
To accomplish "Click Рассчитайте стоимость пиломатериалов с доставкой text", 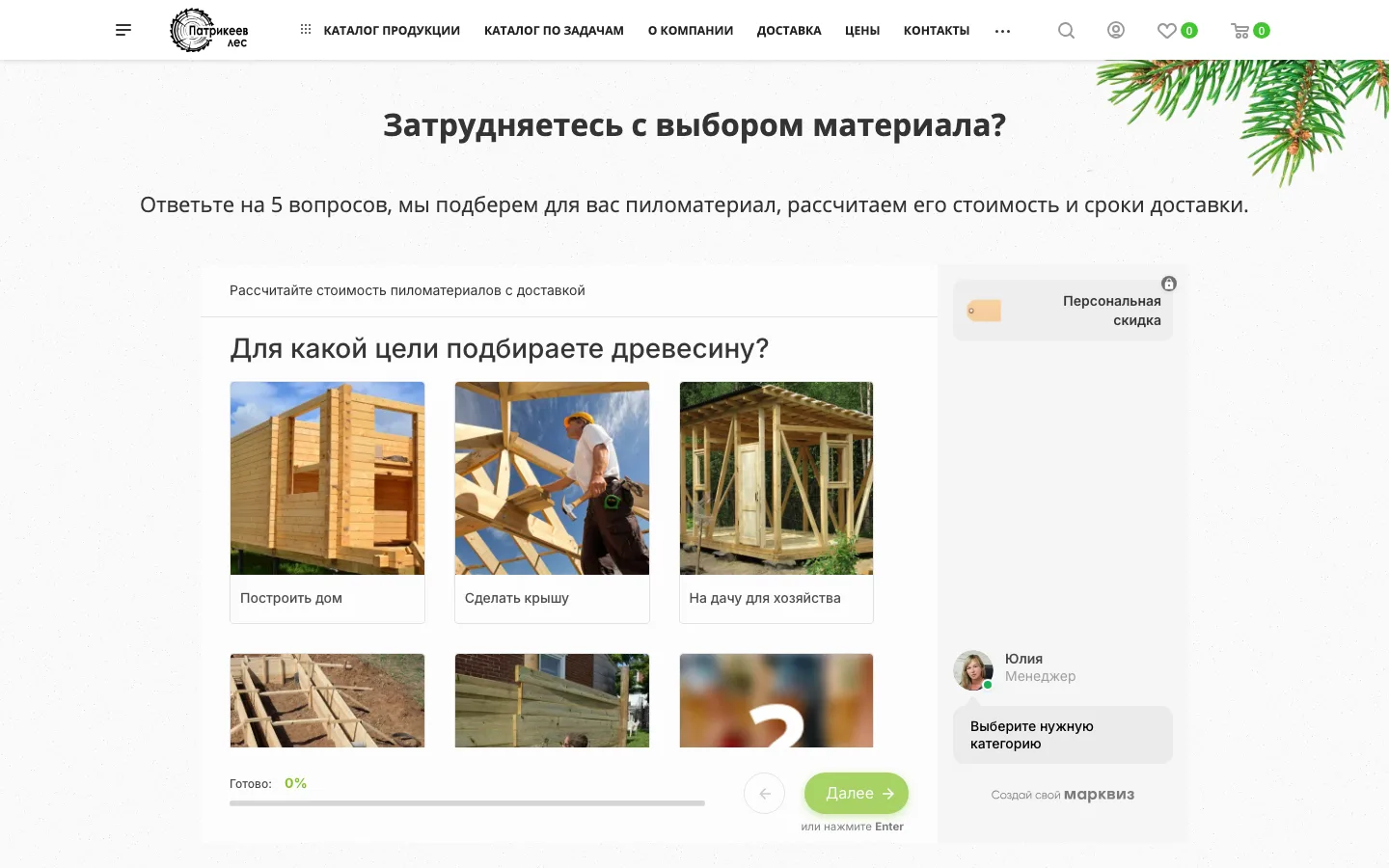I will [x=407, y=290].
